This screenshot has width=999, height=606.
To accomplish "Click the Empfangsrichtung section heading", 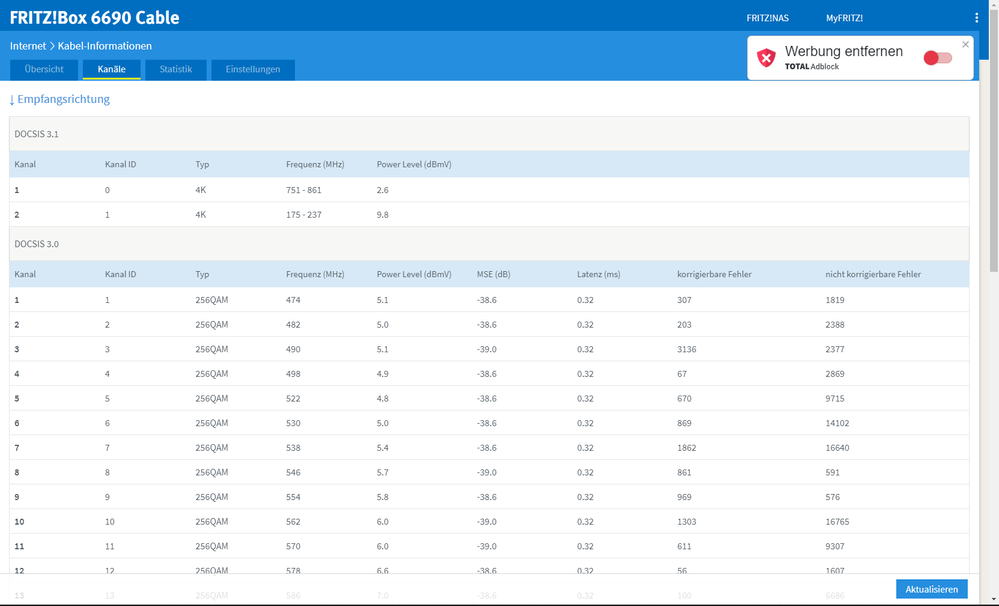I will [60, 100].
